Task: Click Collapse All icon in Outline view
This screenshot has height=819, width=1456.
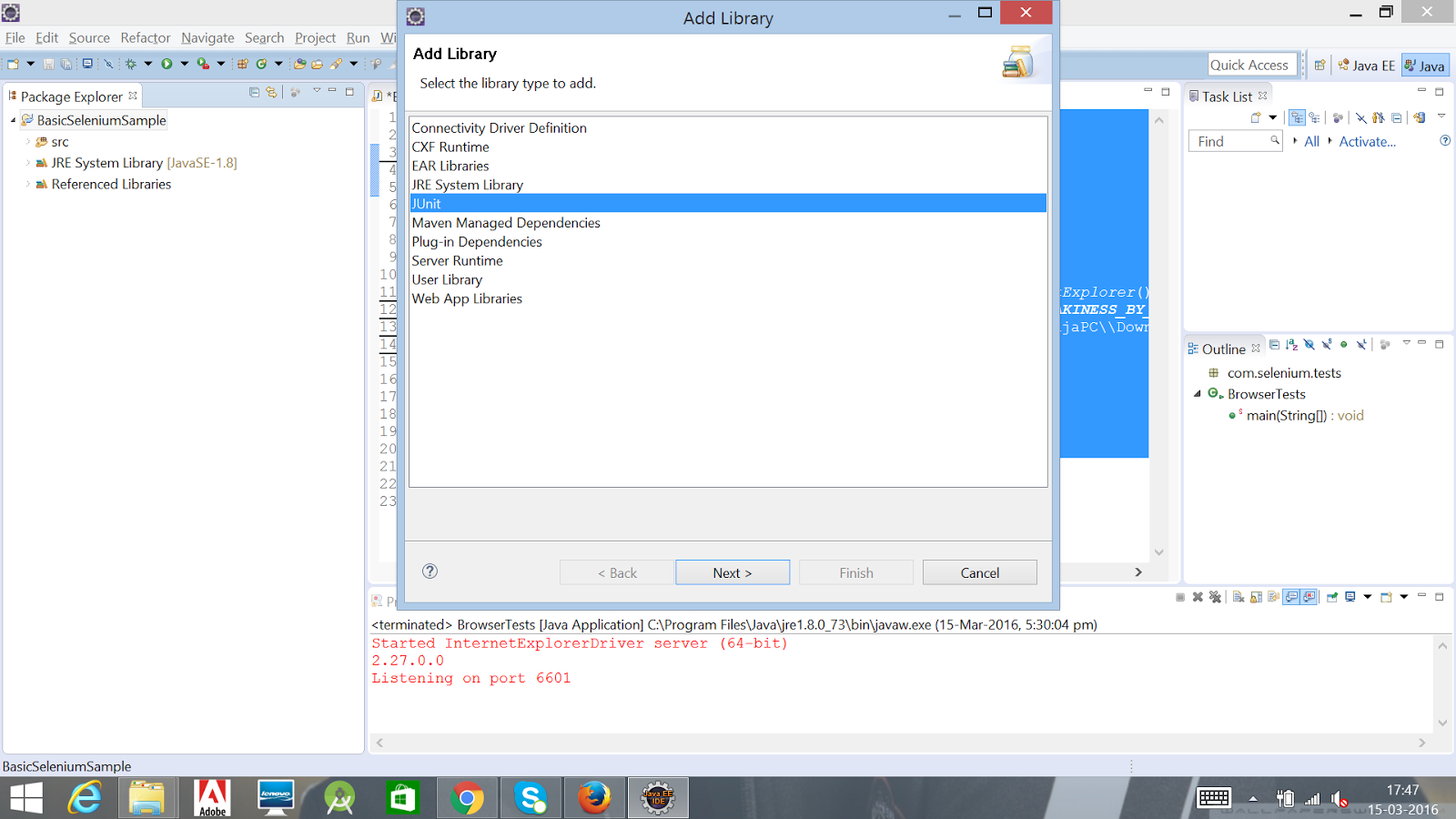Action: (x=1274, y=345)
